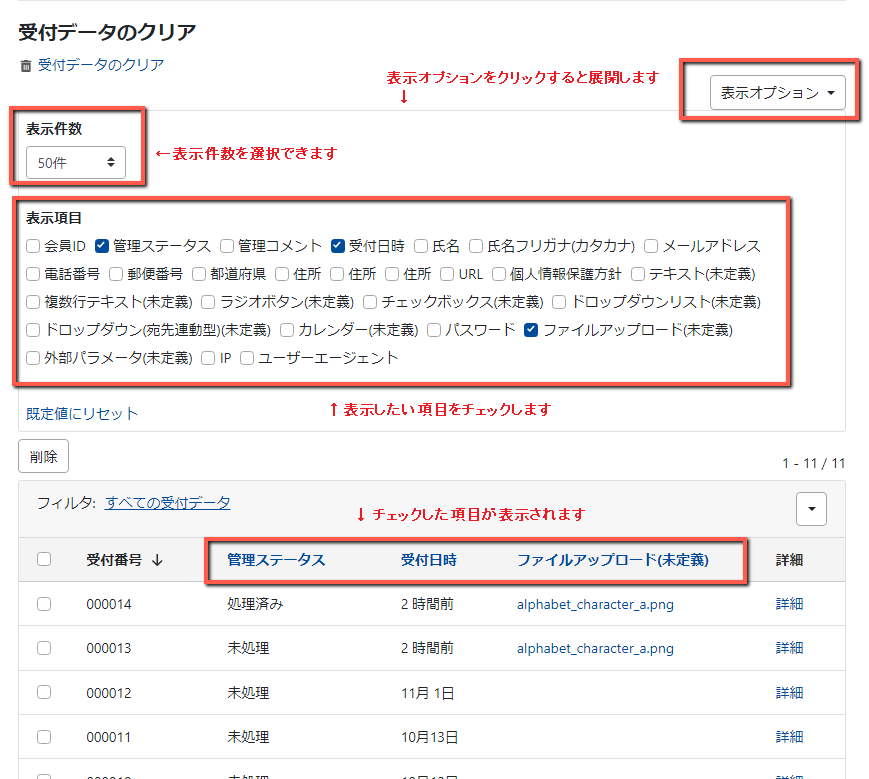Image resolution: width=869 pixels, height=779 pixels.
Task: Check the row checkbox for entry 000014
Action: point(44,605)
